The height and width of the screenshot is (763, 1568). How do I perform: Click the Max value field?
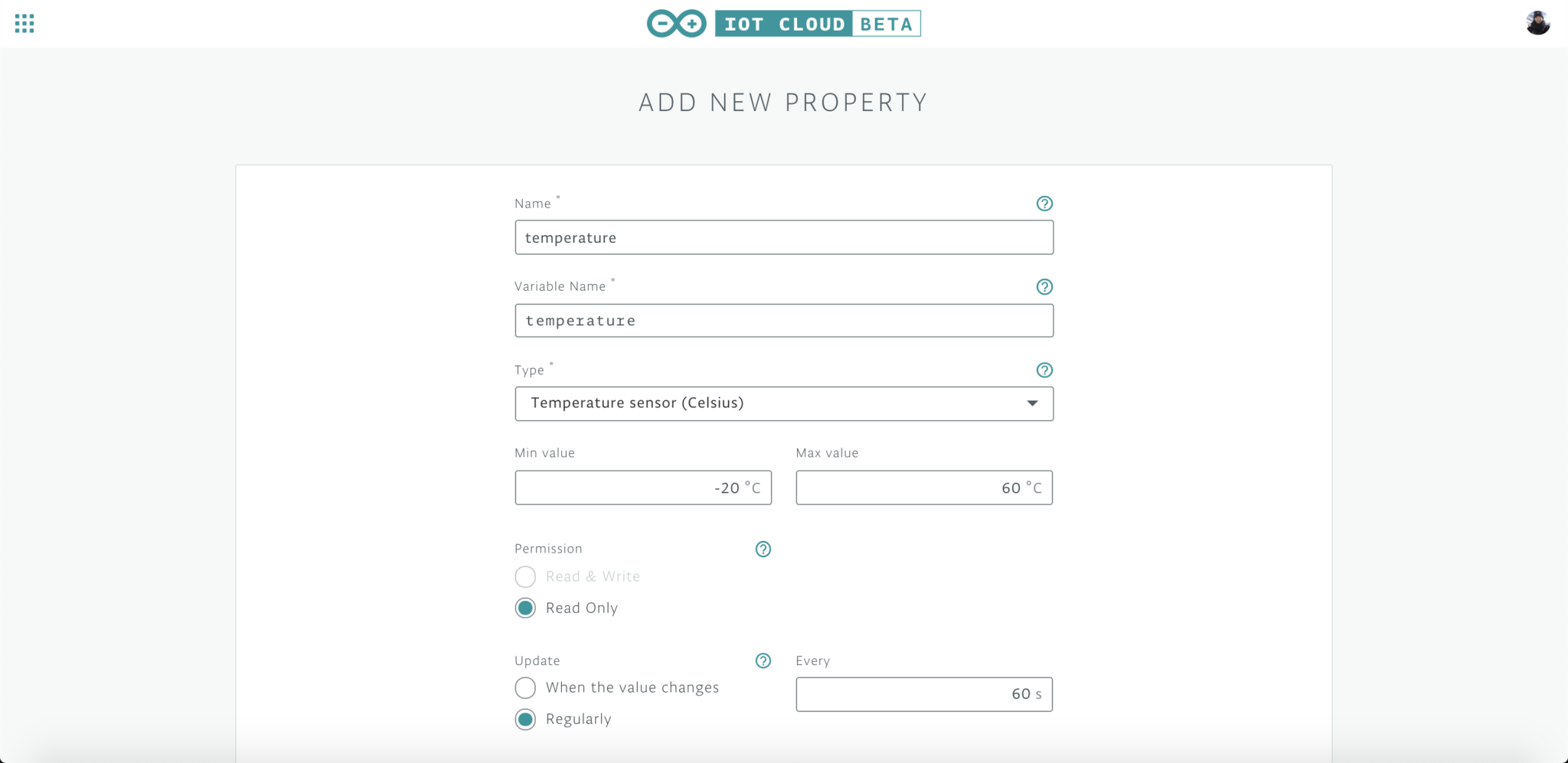pyautogui.click(x=924, y=488)
